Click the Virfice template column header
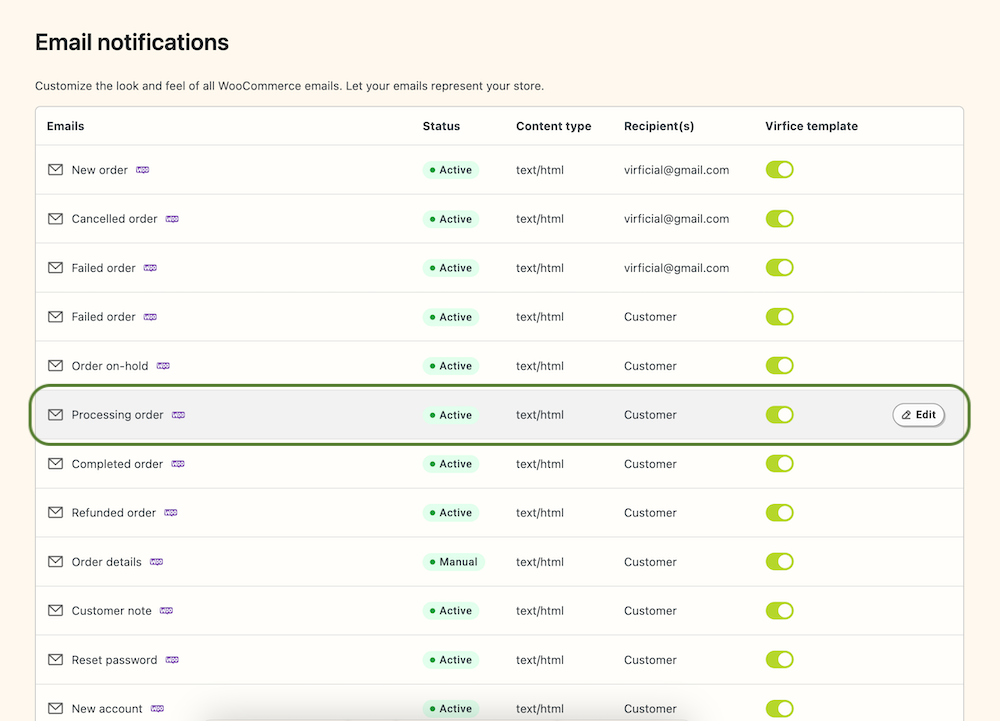 click(811, 126)
